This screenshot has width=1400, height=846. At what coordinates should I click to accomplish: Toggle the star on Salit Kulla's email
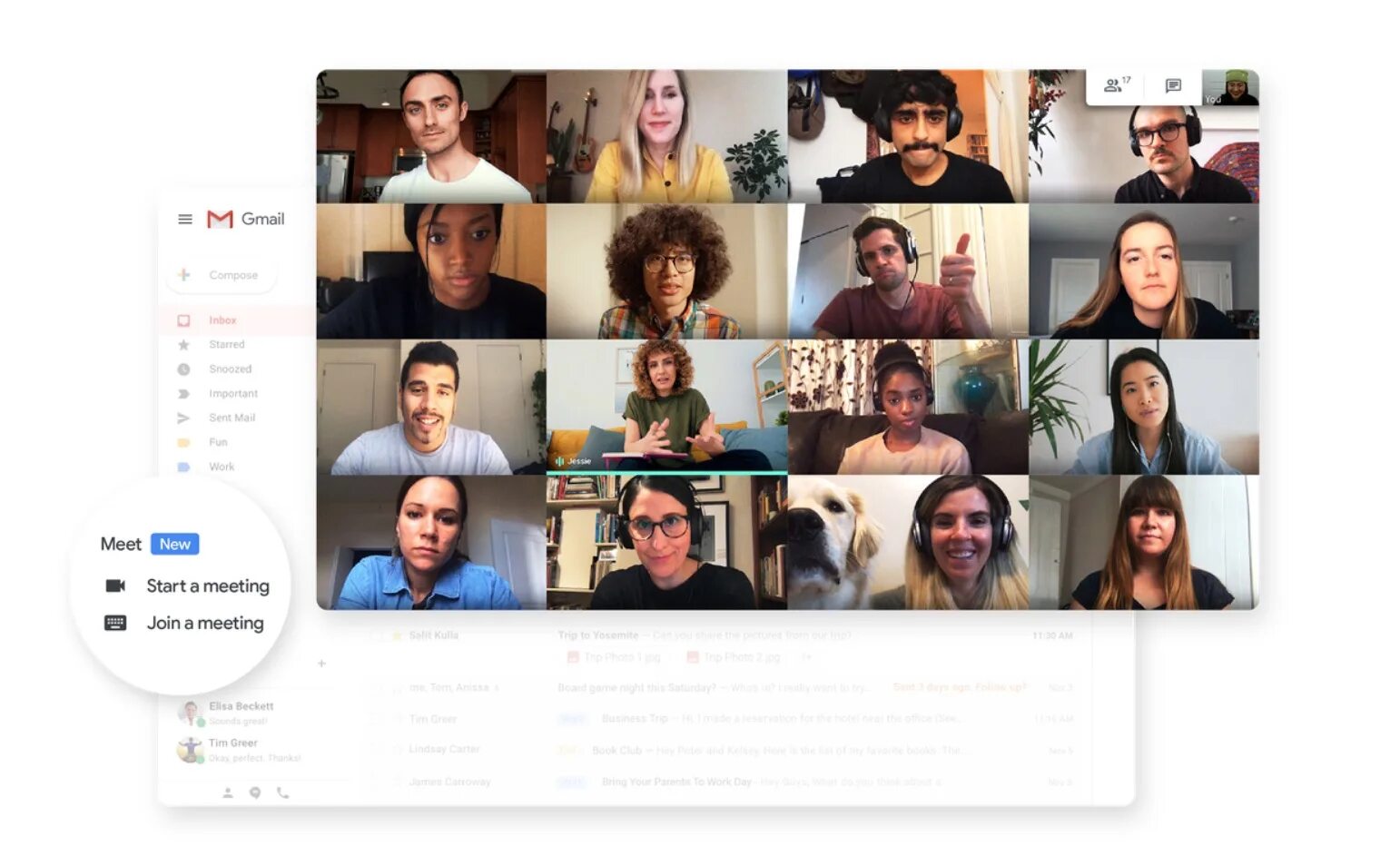click(397, 635)
